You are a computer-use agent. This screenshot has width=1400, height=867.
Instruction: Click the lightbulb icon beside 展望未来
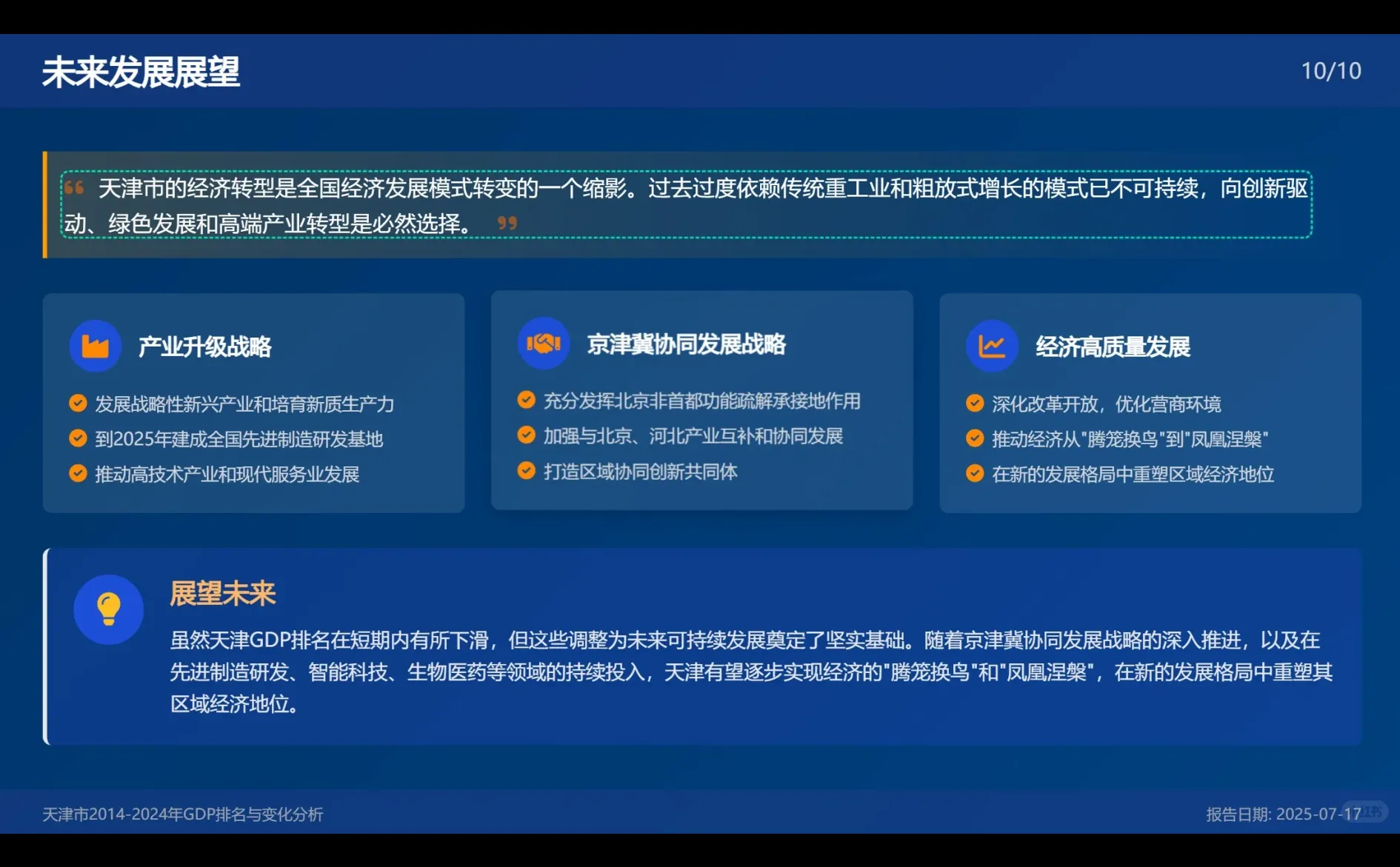click(x=108, y=608)
